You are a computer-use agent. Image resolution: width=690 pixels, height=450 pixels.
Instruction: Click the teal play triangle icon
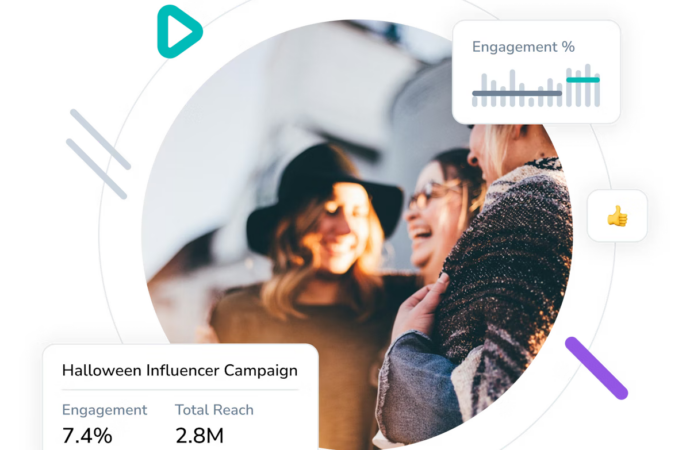[x=179, y=32]
